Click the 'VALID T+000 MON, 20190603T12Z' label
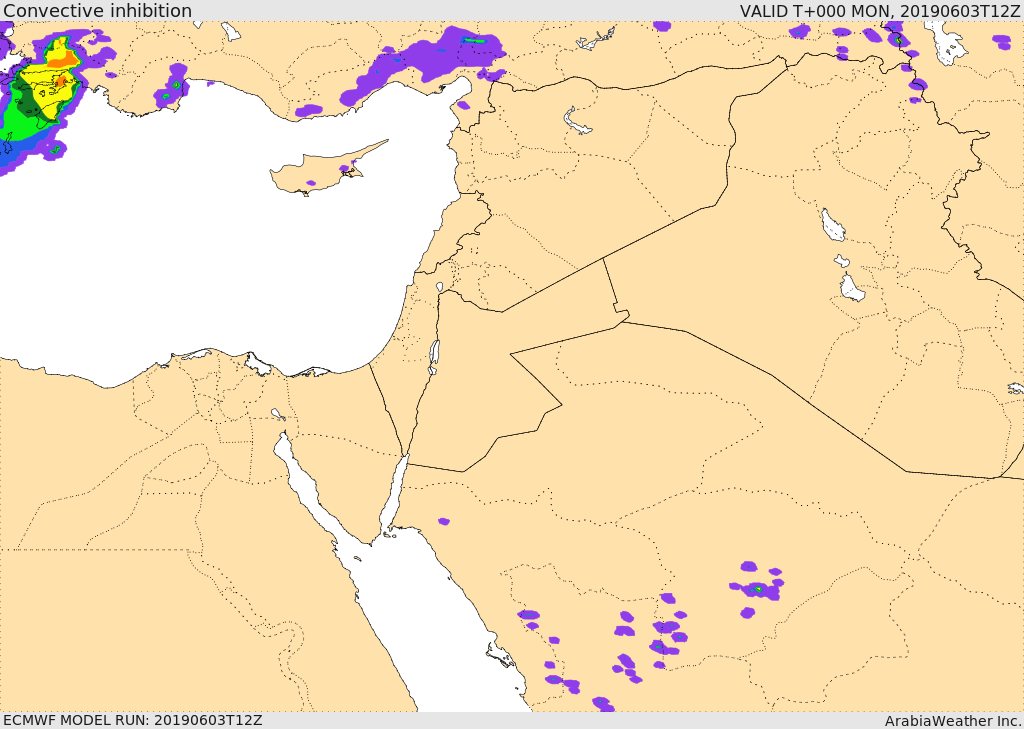Image resolution: width=1024 pixels, height=729 pixels. [880, 11]
